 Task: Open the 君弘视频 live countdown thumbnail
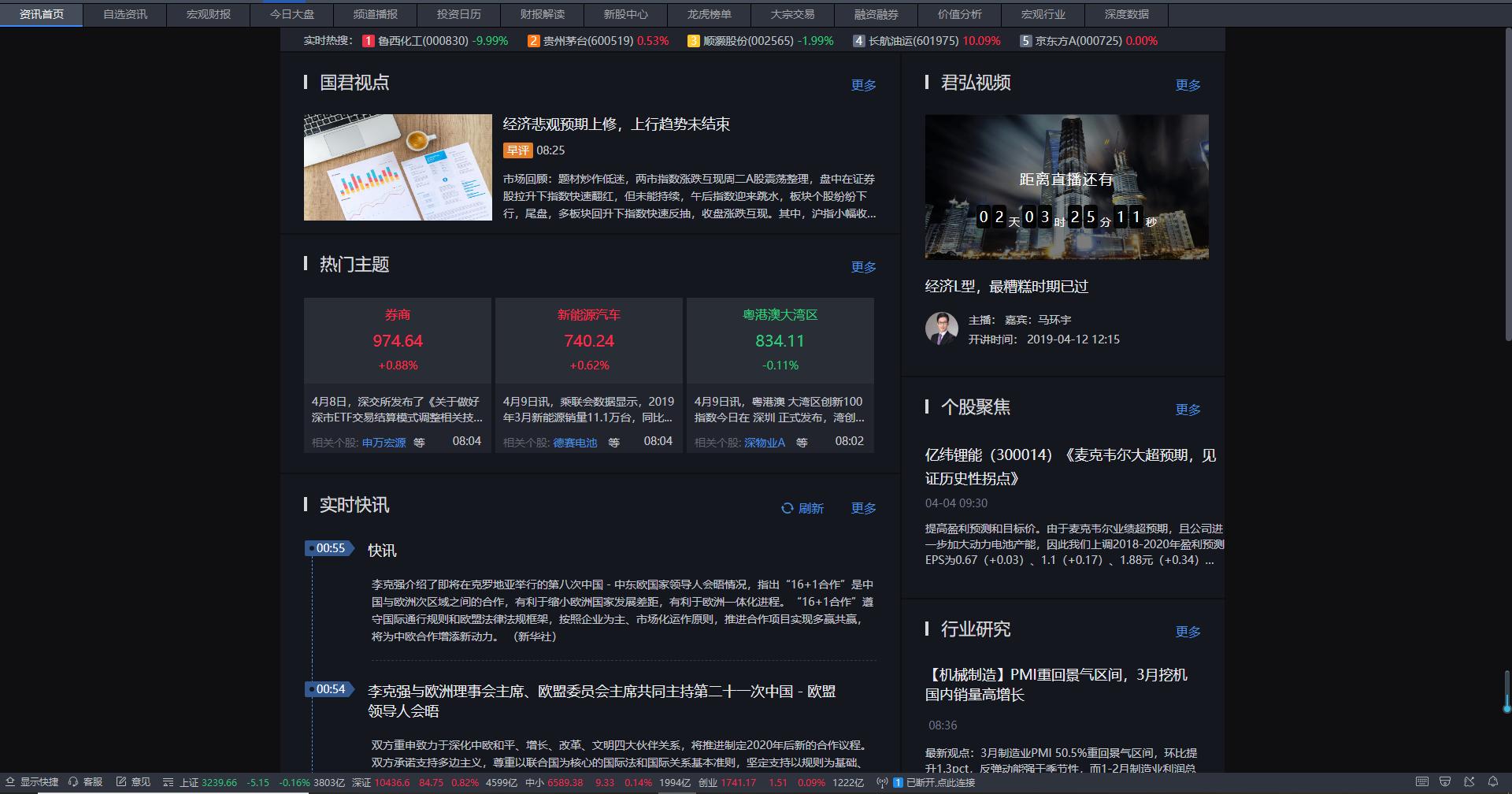[1066, 187]
